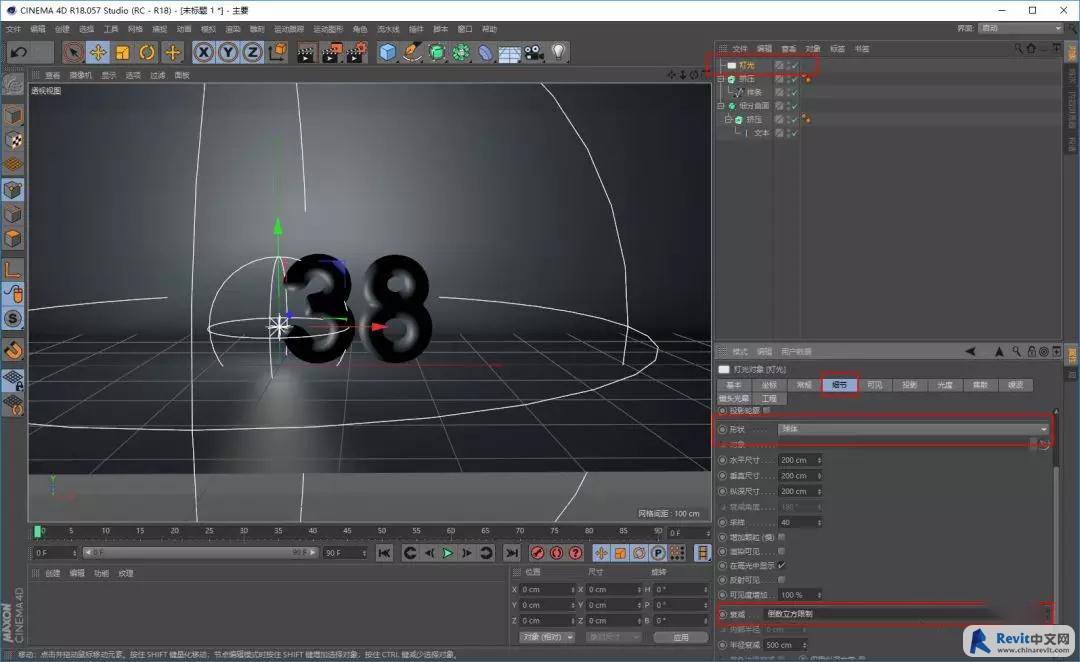The width and height of the screenshot is (1080, 662).
Task: Jump to the animation start
Action: click(384, 552)
